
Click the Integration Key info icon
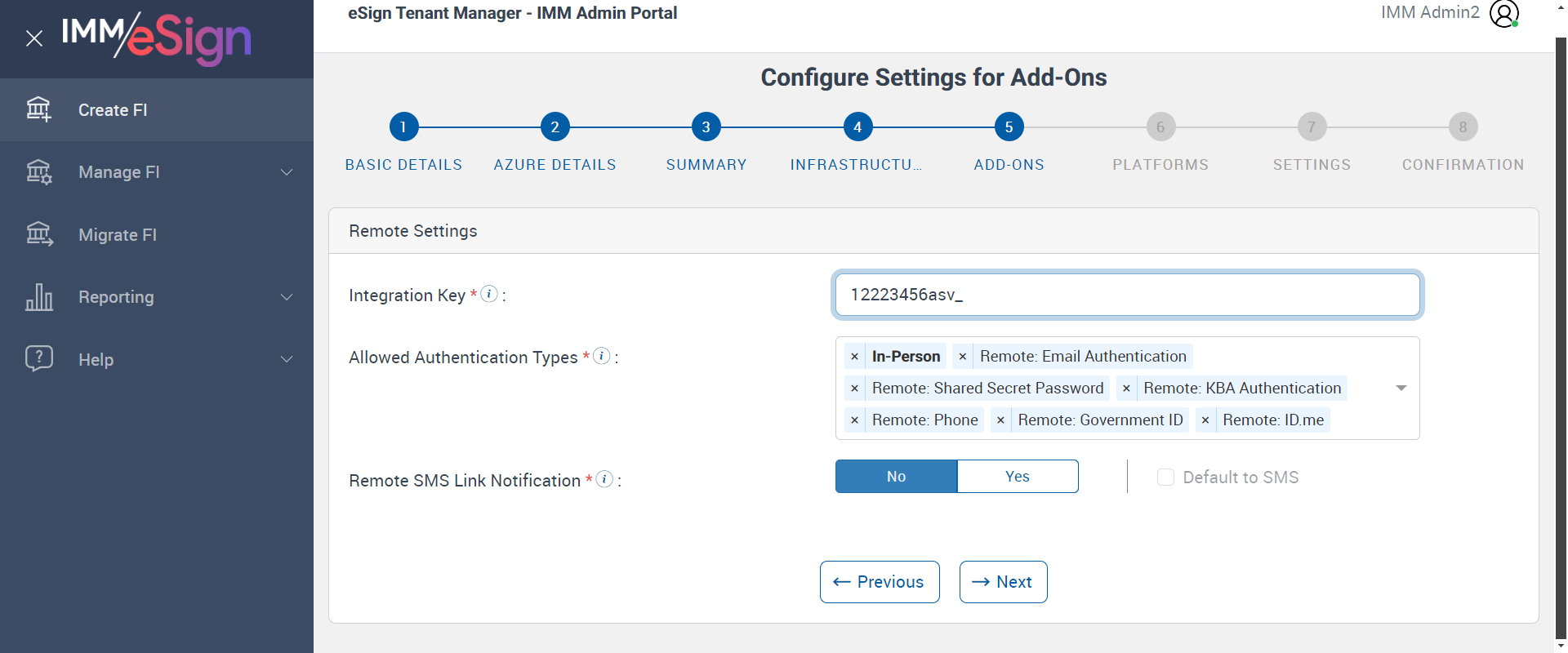(x=489, y=294)
